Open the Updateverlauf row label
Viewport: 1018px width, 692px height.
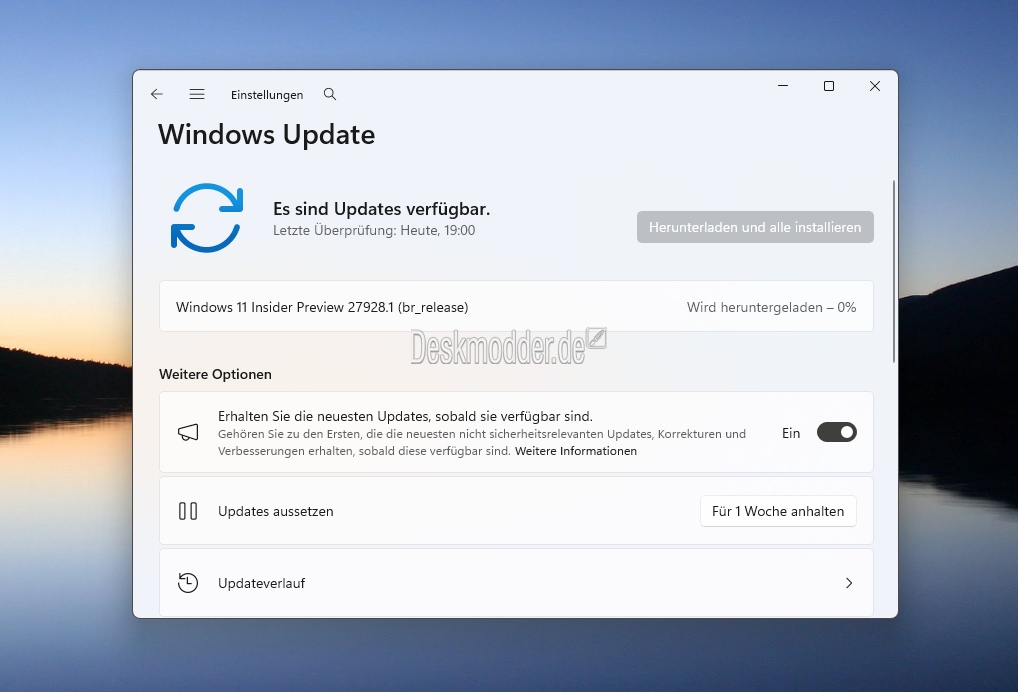261,583
